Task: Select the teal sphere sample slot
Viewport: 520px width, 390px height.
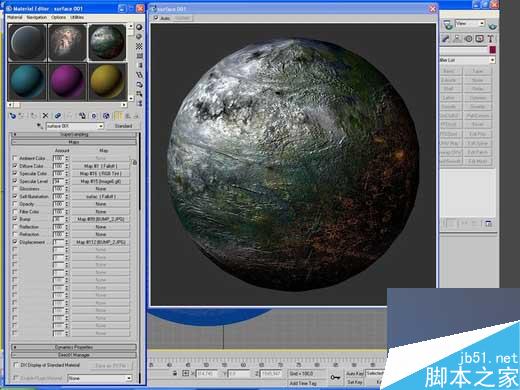Action: pyautogui.click(x=27, y=82)
